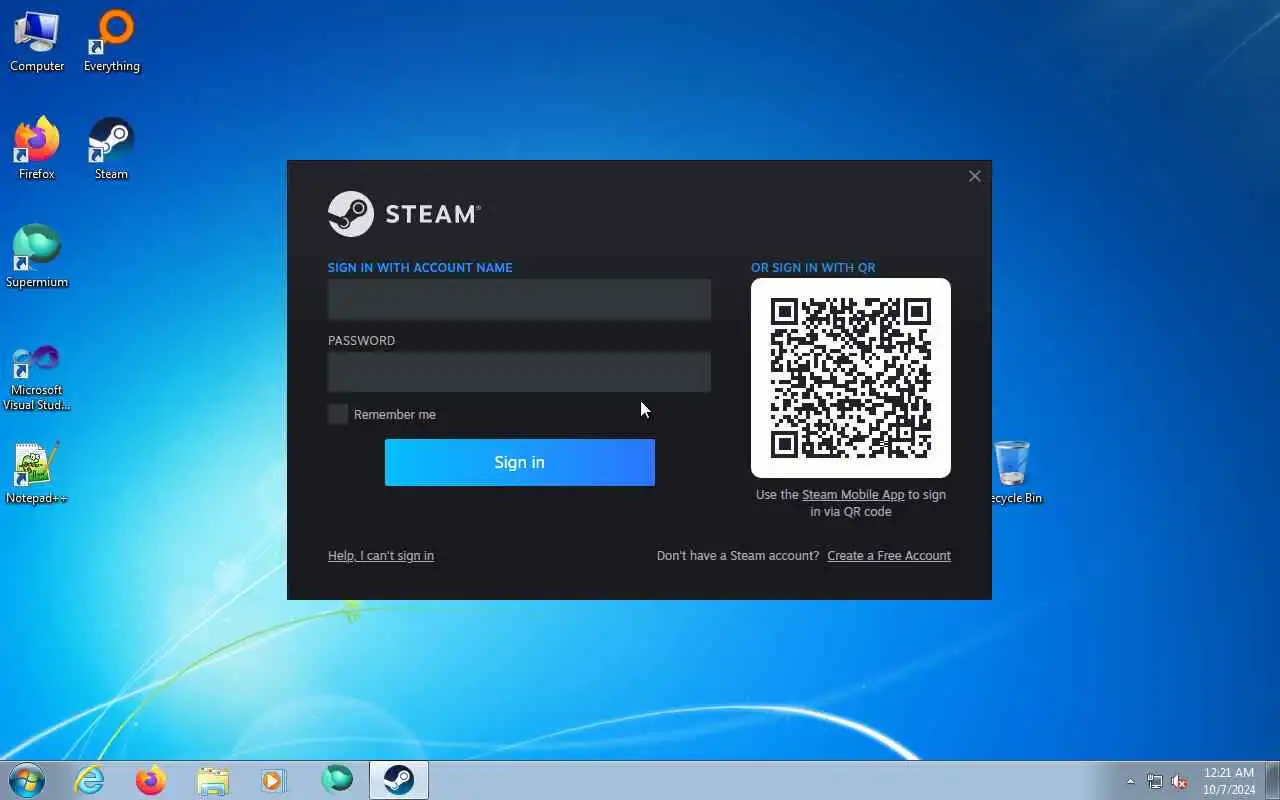Click the Sign in button
Screen dimensions: 1280x800
(x=520, y=462)
